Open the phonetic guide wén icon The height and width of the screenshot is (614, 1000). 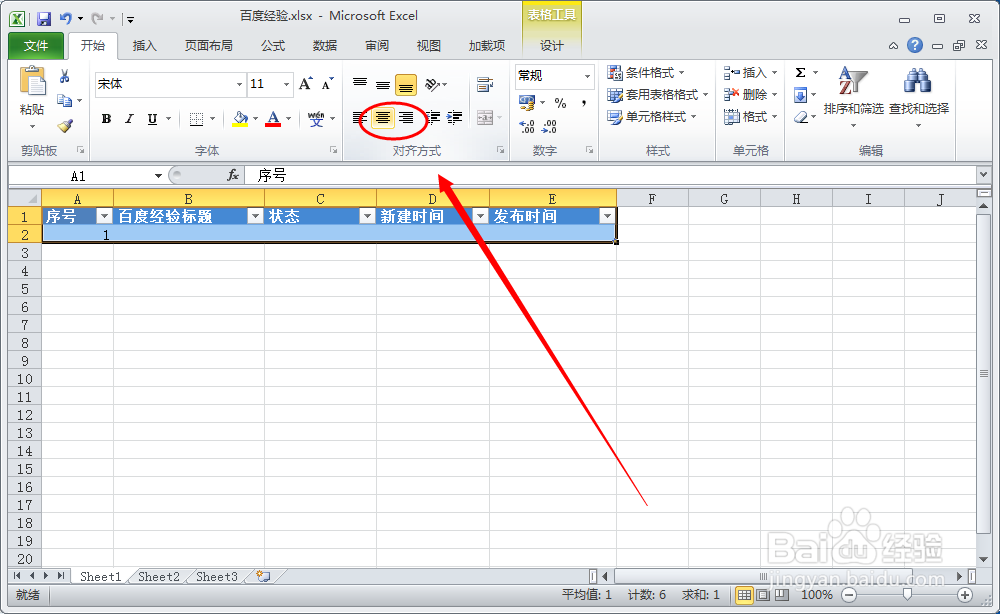point(316,119)
